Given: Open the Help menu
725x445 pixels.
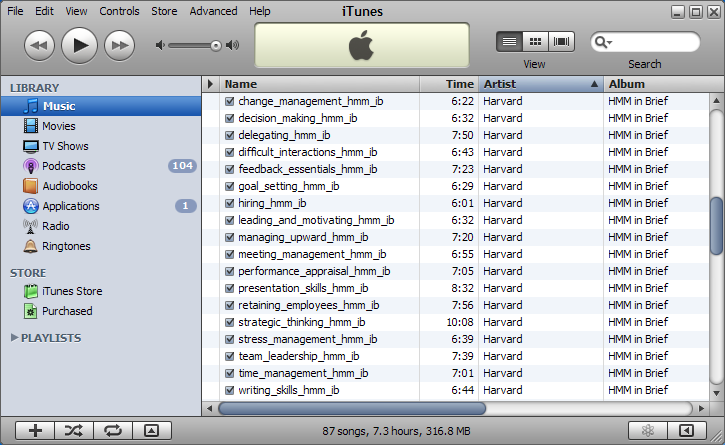Looking at the screenshot, I should pyautogui.click(x=260, y=11).
